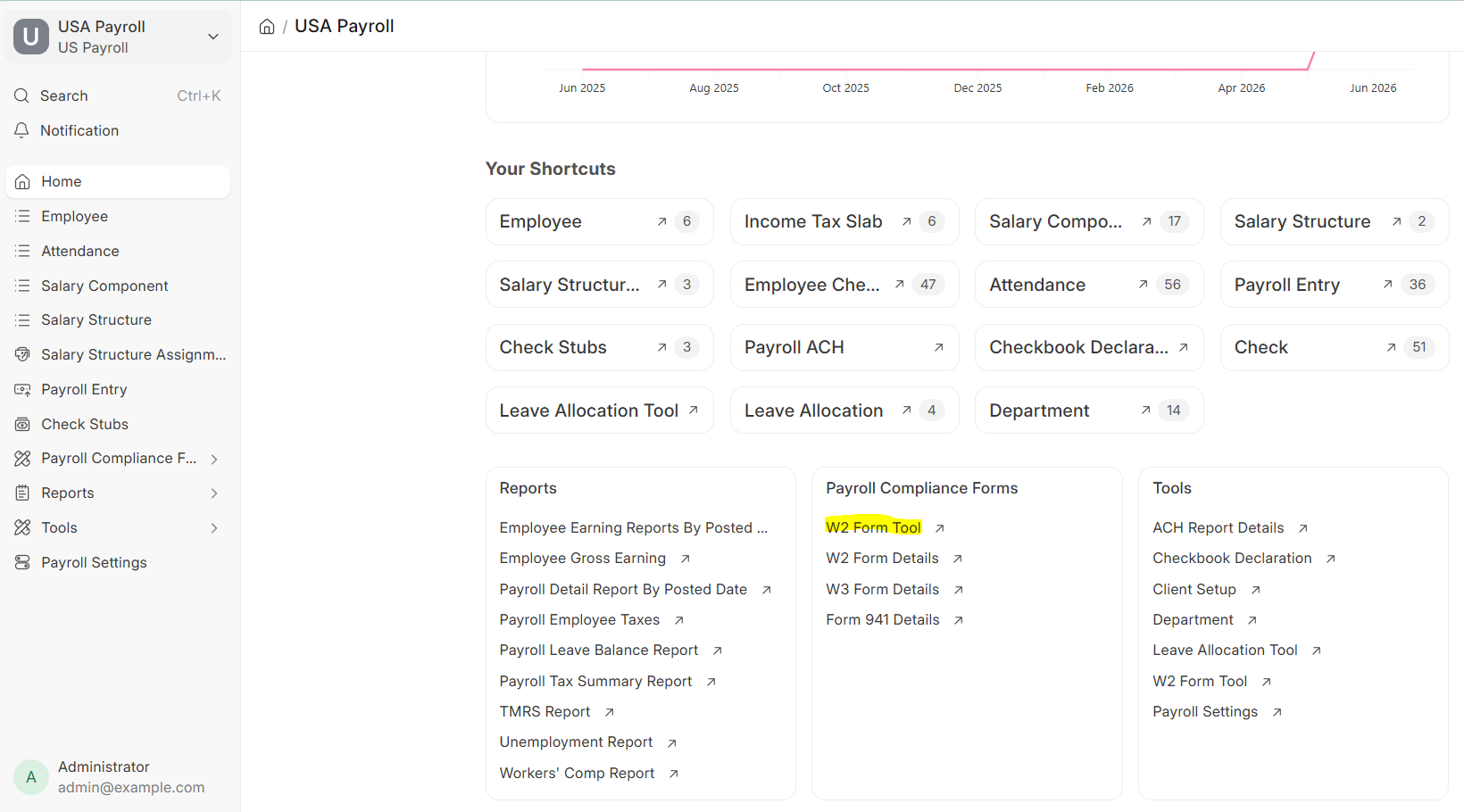
Task: Open Salary Component sidebar item
Action: pyautogui.click(x=118, y=286)
